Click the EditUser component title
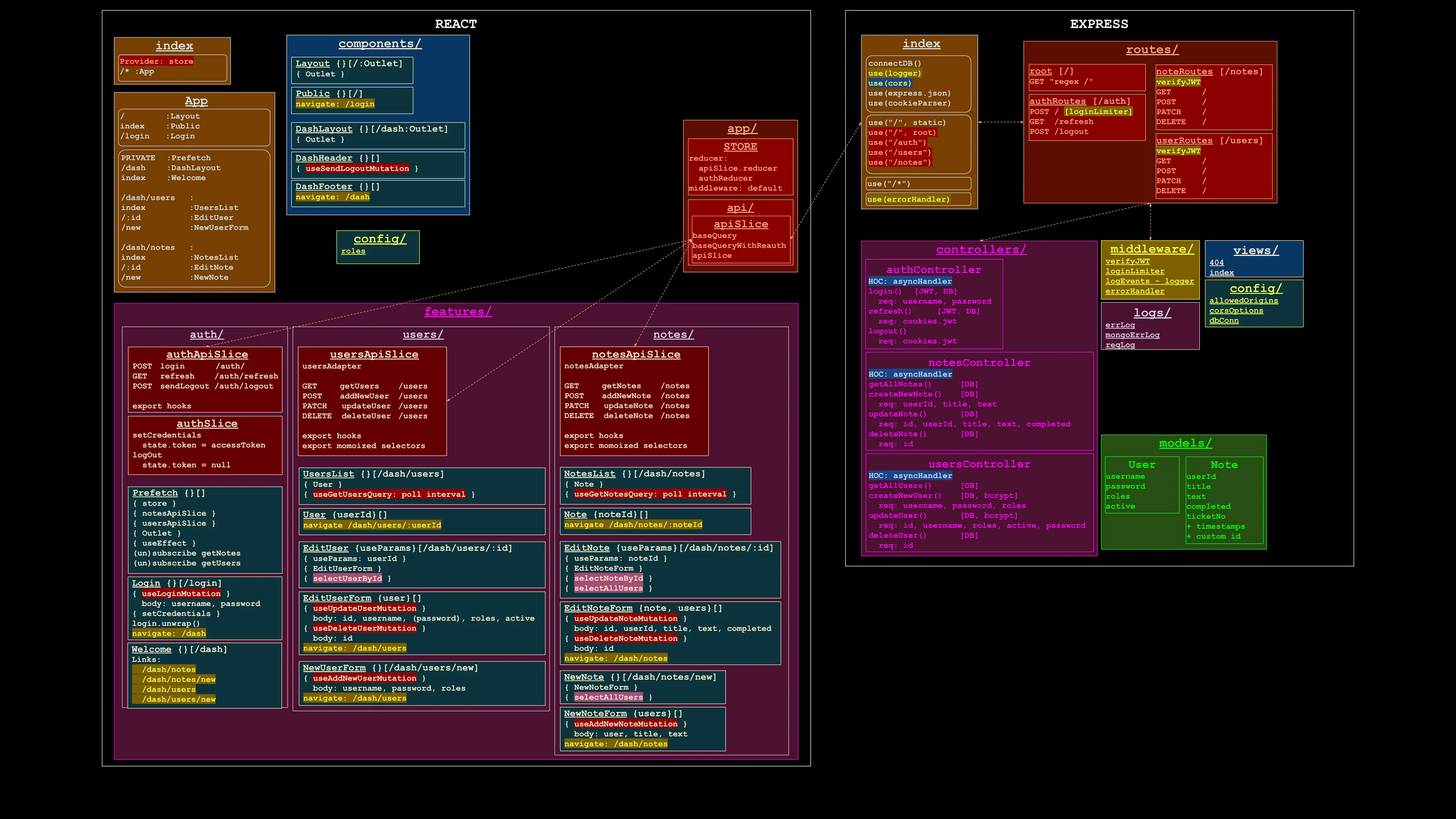 [326, 548]
